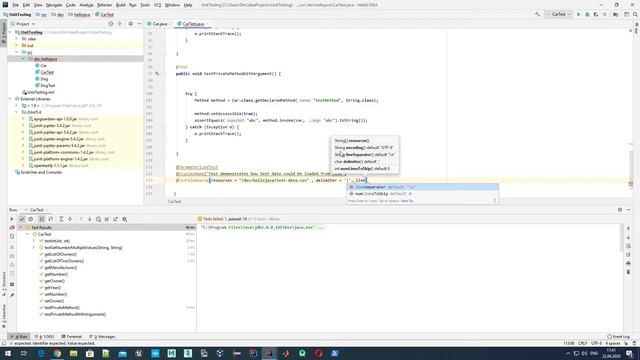The width and height of the screenshot is (640, 360).
Task: Collapse External Libraries node
Action: click(x=10, y=99)
